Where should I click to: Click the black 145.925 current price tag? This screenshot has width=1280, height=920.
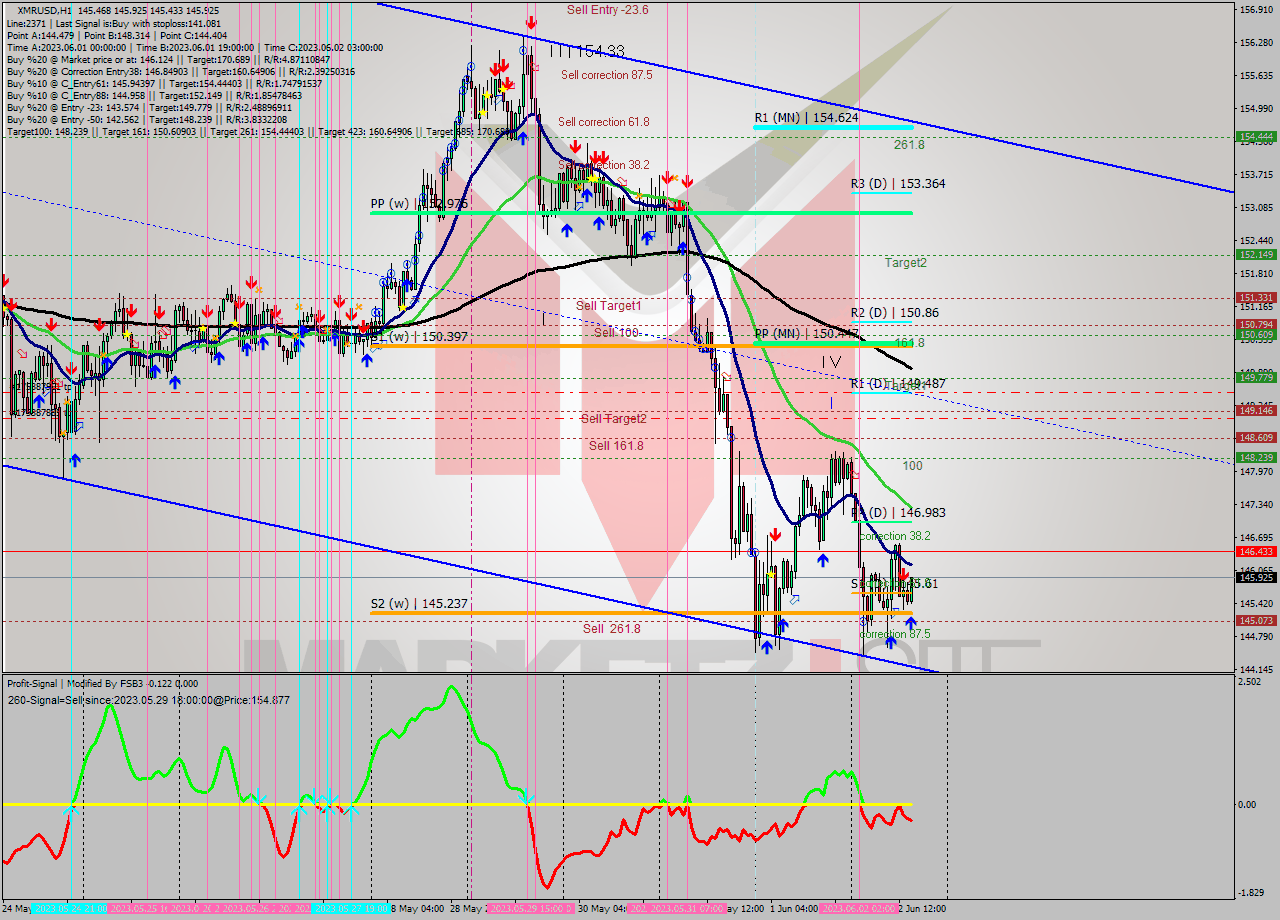[1255, 577]
